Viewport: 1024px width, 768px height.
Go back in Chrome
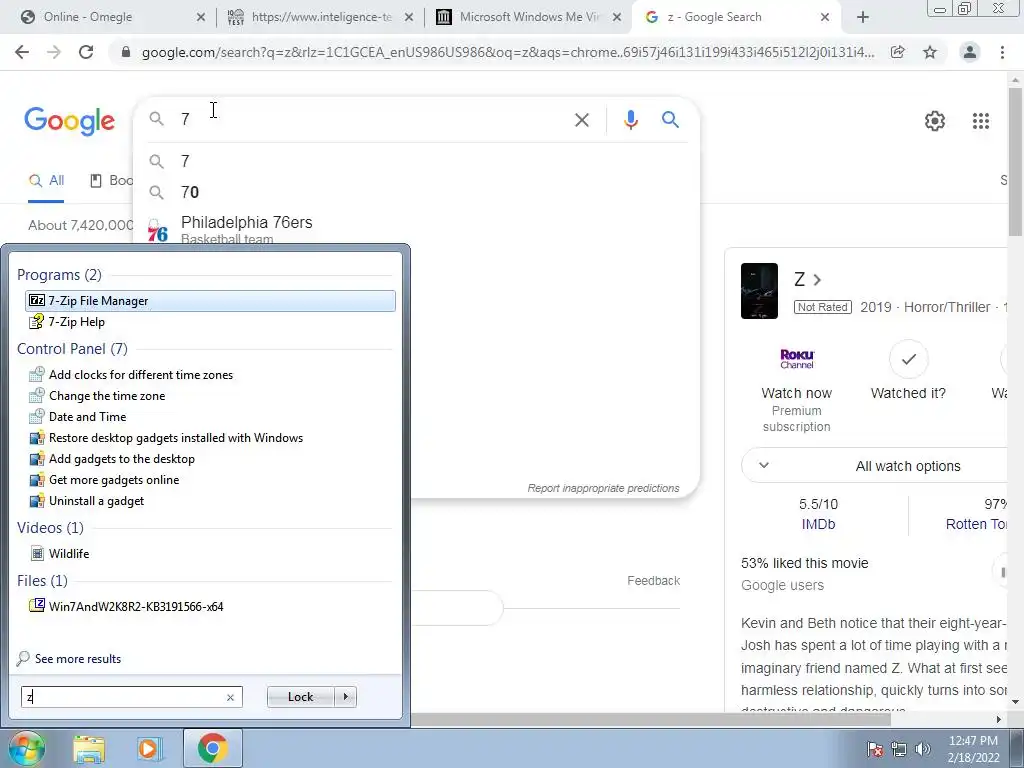click(22, 52)
